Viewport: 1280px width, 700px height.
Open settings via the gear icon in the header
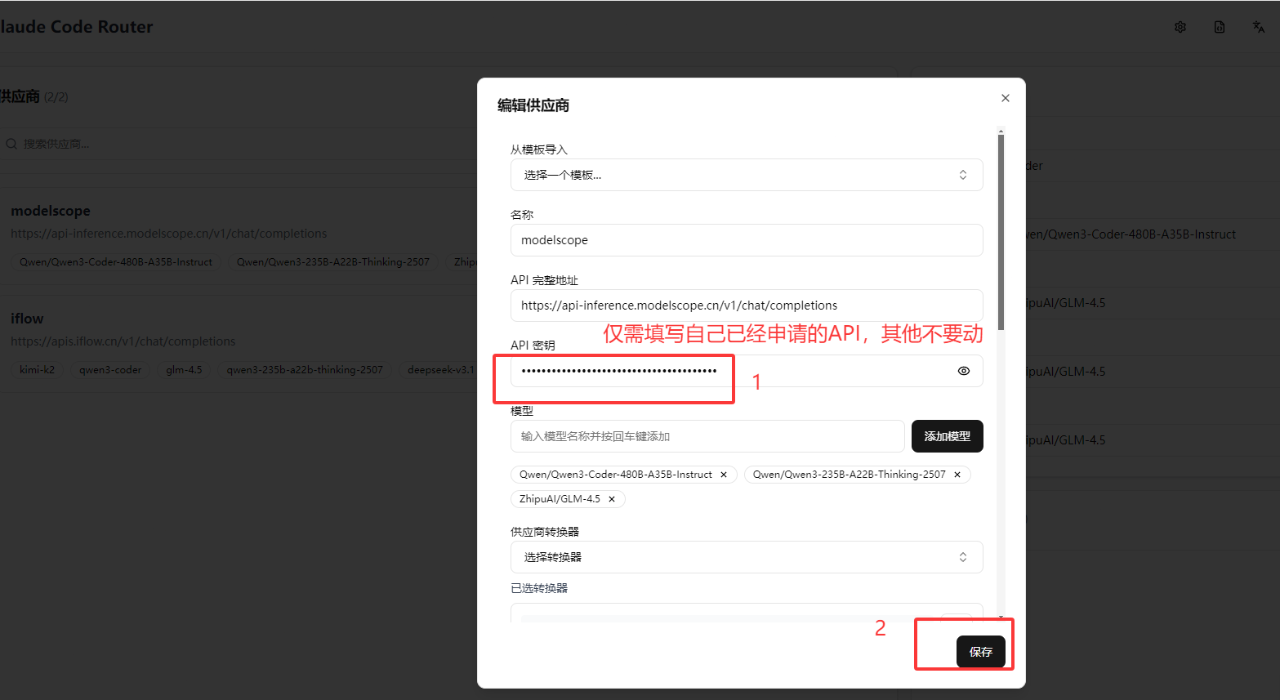click(x=1180, y=27)
